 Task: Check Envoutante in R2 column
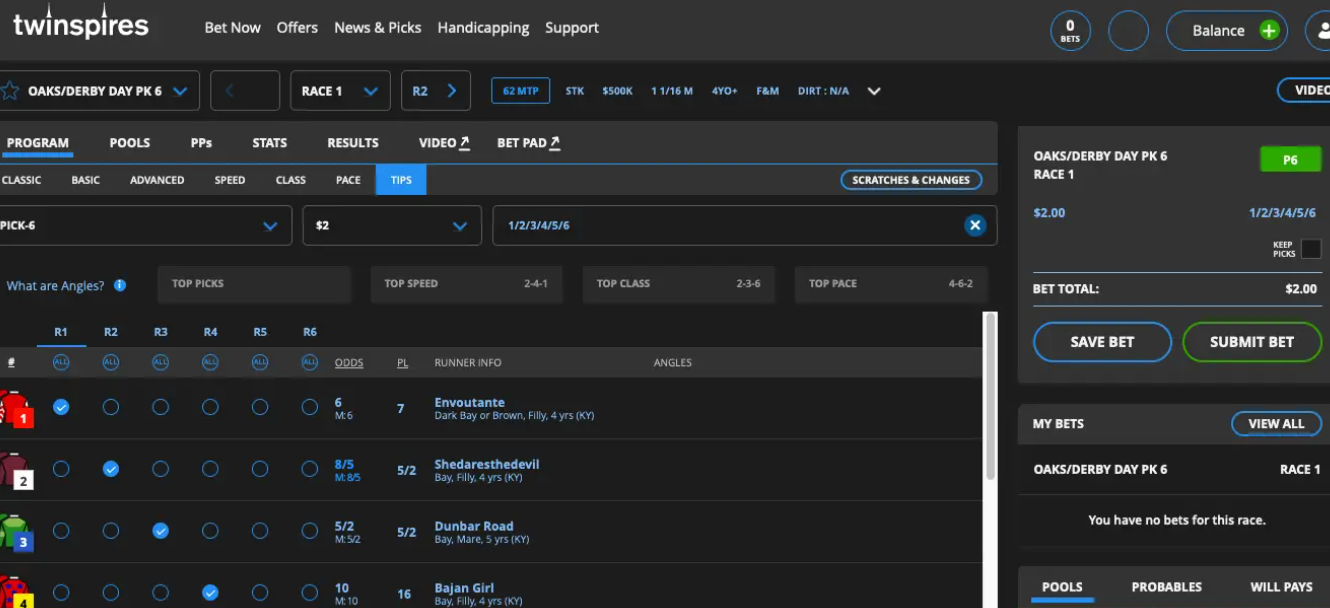[111, 407]
